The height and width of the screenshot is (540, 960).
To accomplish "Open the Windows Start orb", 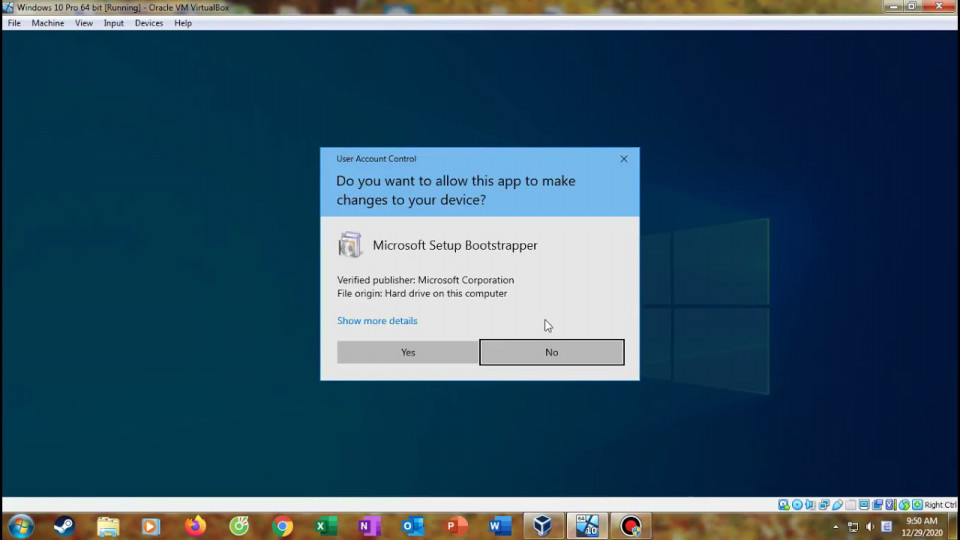I will (20, 526).
